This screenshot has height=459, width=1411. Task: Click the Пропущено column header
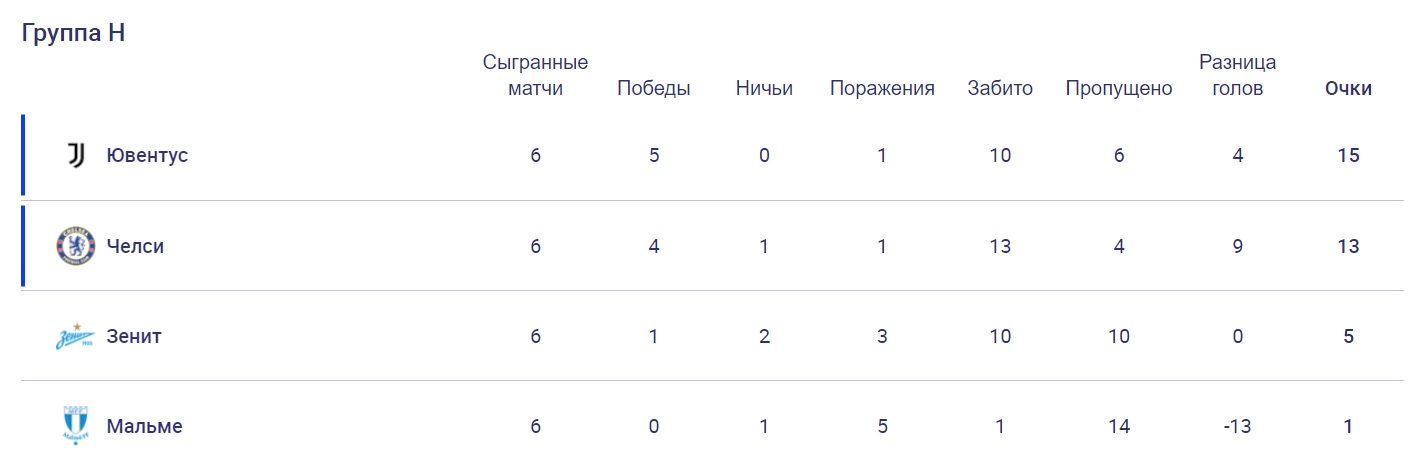tap(1118, 89)
